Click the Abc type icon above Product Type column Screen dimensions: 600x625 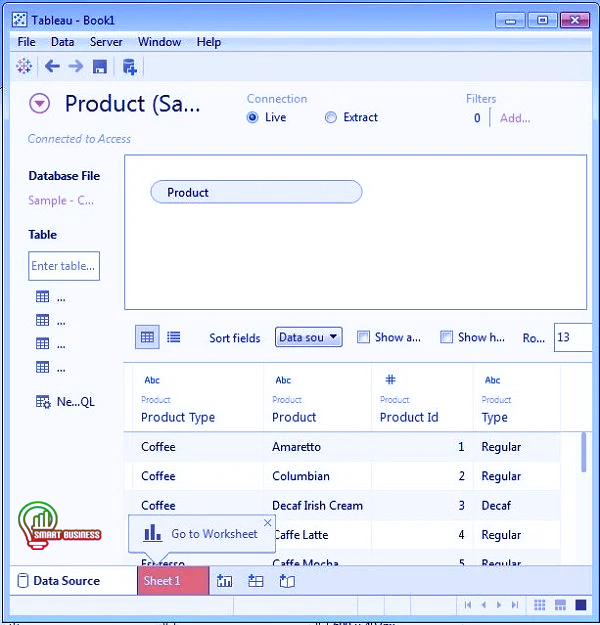coord(152,380)
